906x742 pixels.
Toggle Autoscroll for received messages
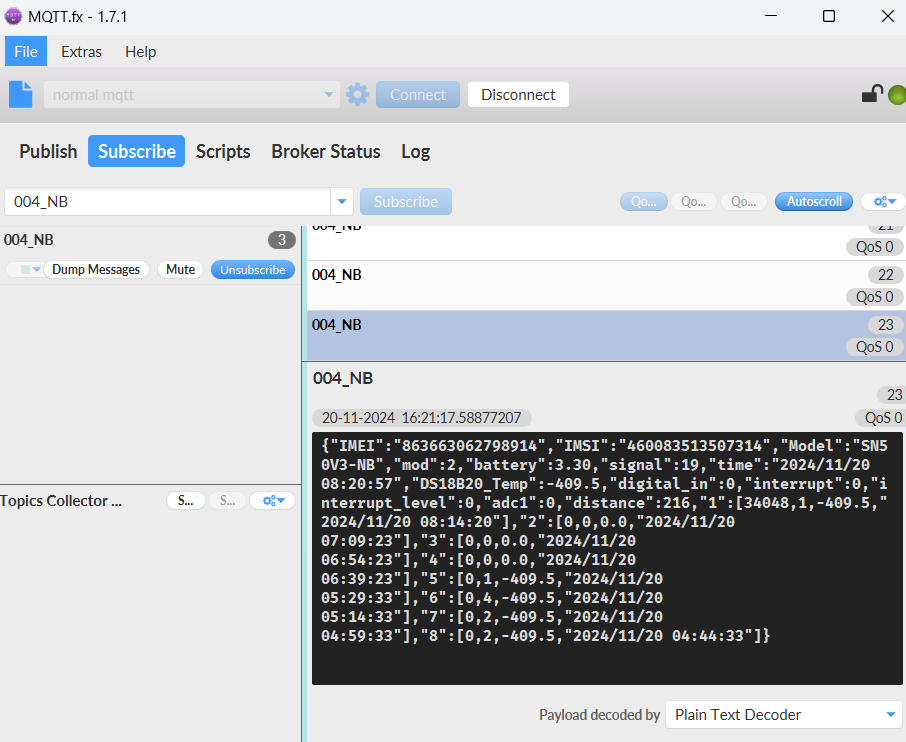point(814,202)
